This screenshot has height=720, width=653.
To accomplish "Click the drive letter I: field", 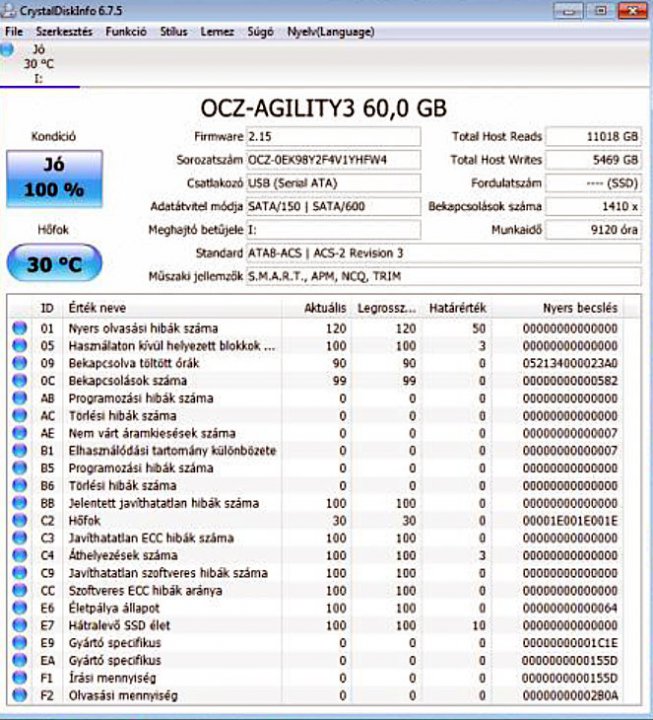I will pos(333,230).
